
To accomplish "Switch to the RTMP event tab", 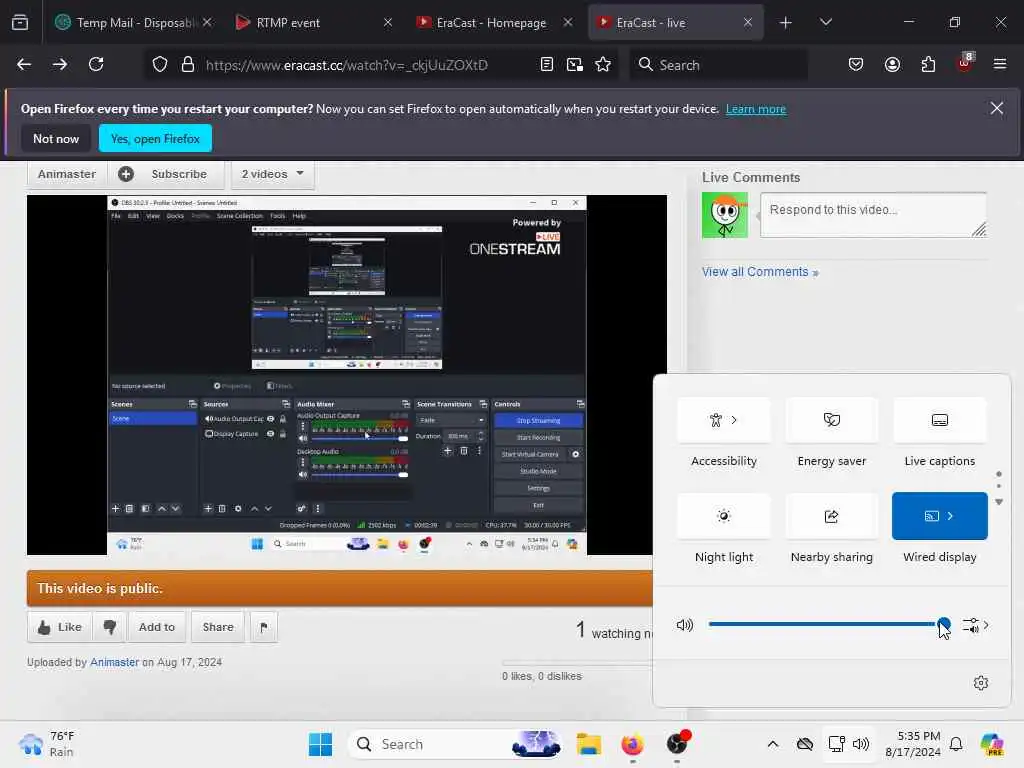I will coord(313,23).
